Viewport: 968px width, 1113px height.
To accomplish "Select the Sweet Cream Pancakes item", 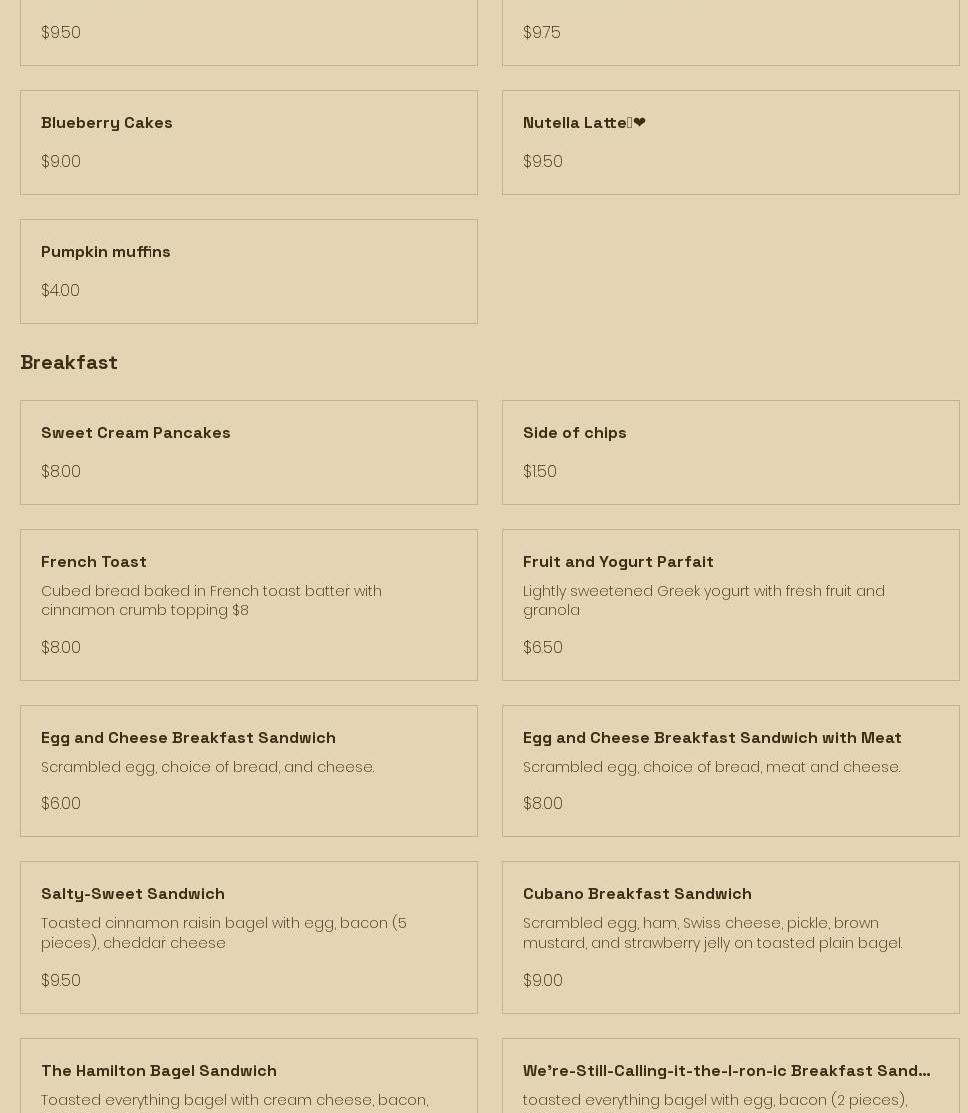I will point(136,433).
